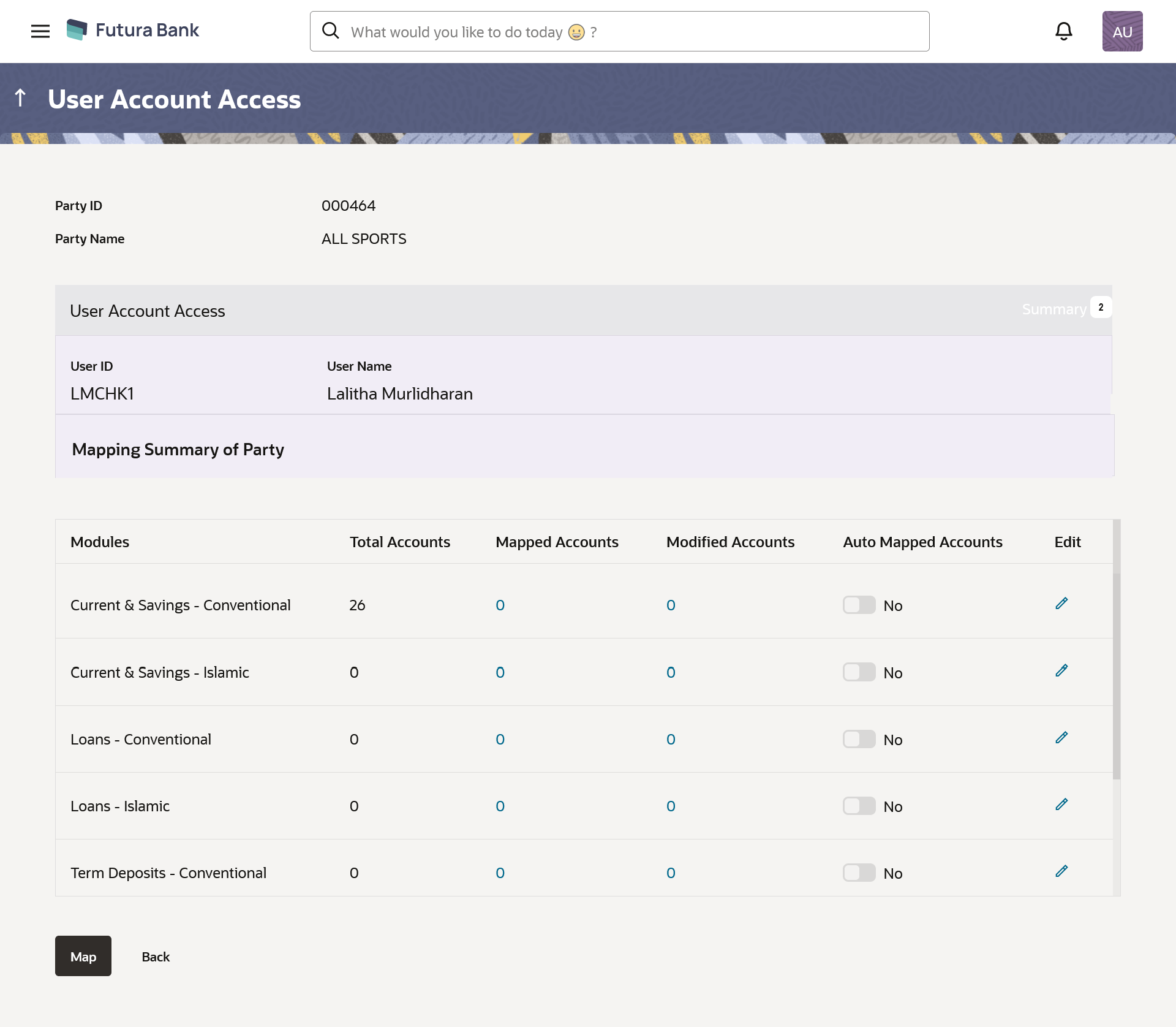Click the search input field

(x=619, y=31)
